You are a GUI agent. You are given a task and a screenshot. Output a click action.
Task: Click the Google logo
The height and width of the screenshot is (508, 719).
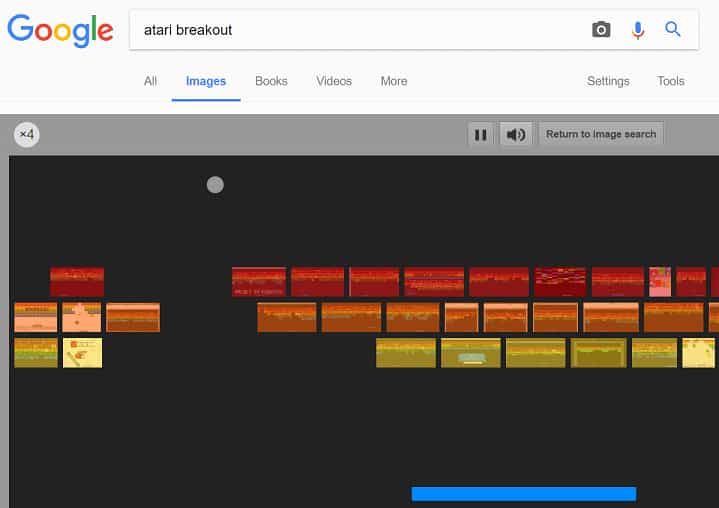pyautogui.click(x=60, y=30)
